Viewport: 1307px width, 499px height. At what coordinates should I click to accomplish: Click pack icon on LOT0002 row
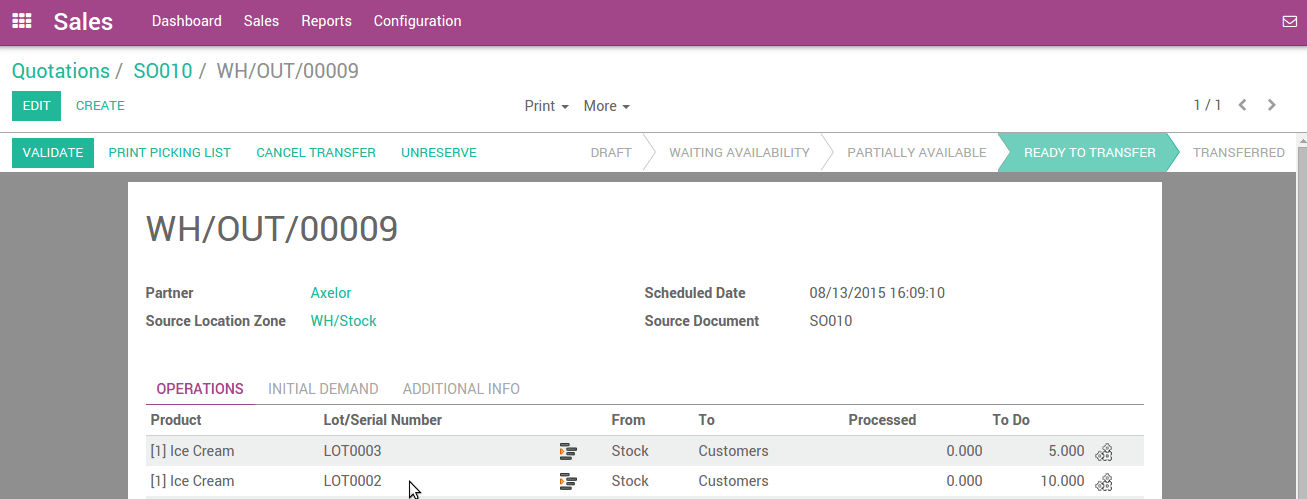(x=1104, y=481)
